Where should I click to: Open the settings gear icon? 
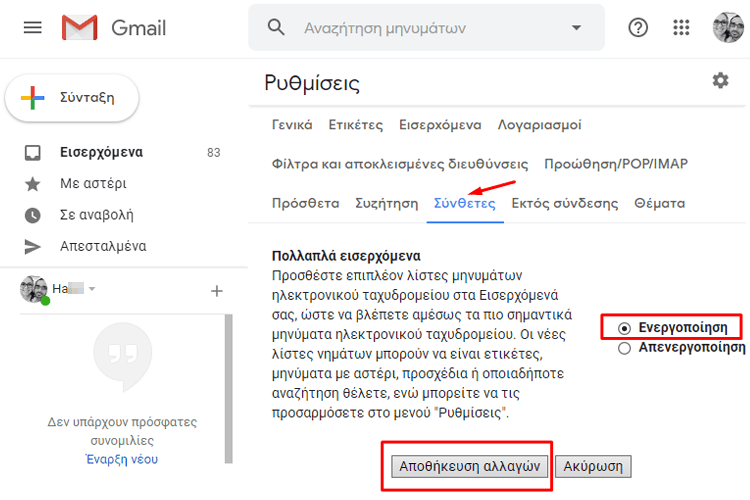pyautogui.click(x=720, y=81)
